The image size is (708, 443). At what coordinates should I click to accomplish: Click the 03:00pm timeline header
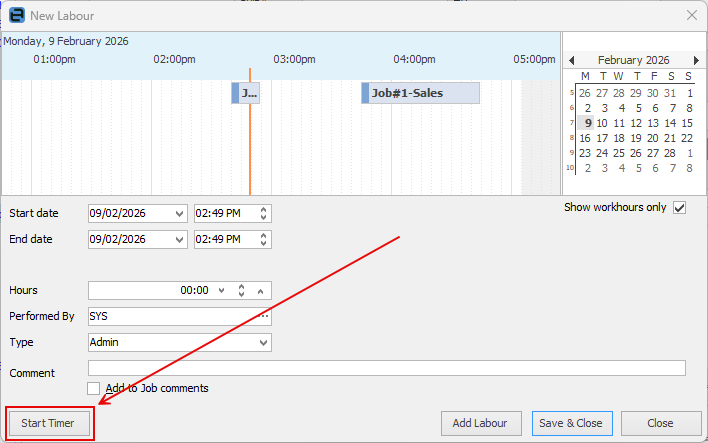point(294,60)
